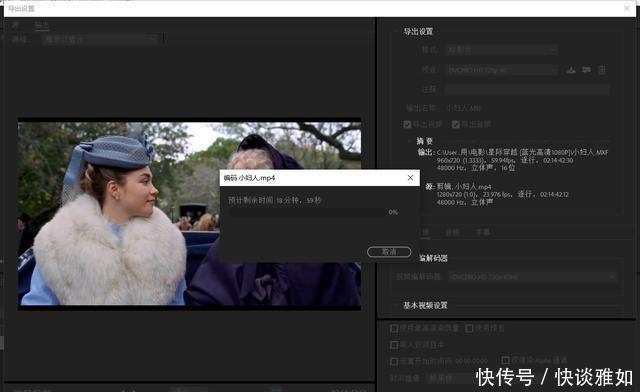640x392 pixels.
Task: Switch to the 源 source tab above preview
Action: [x=15, y=25]
